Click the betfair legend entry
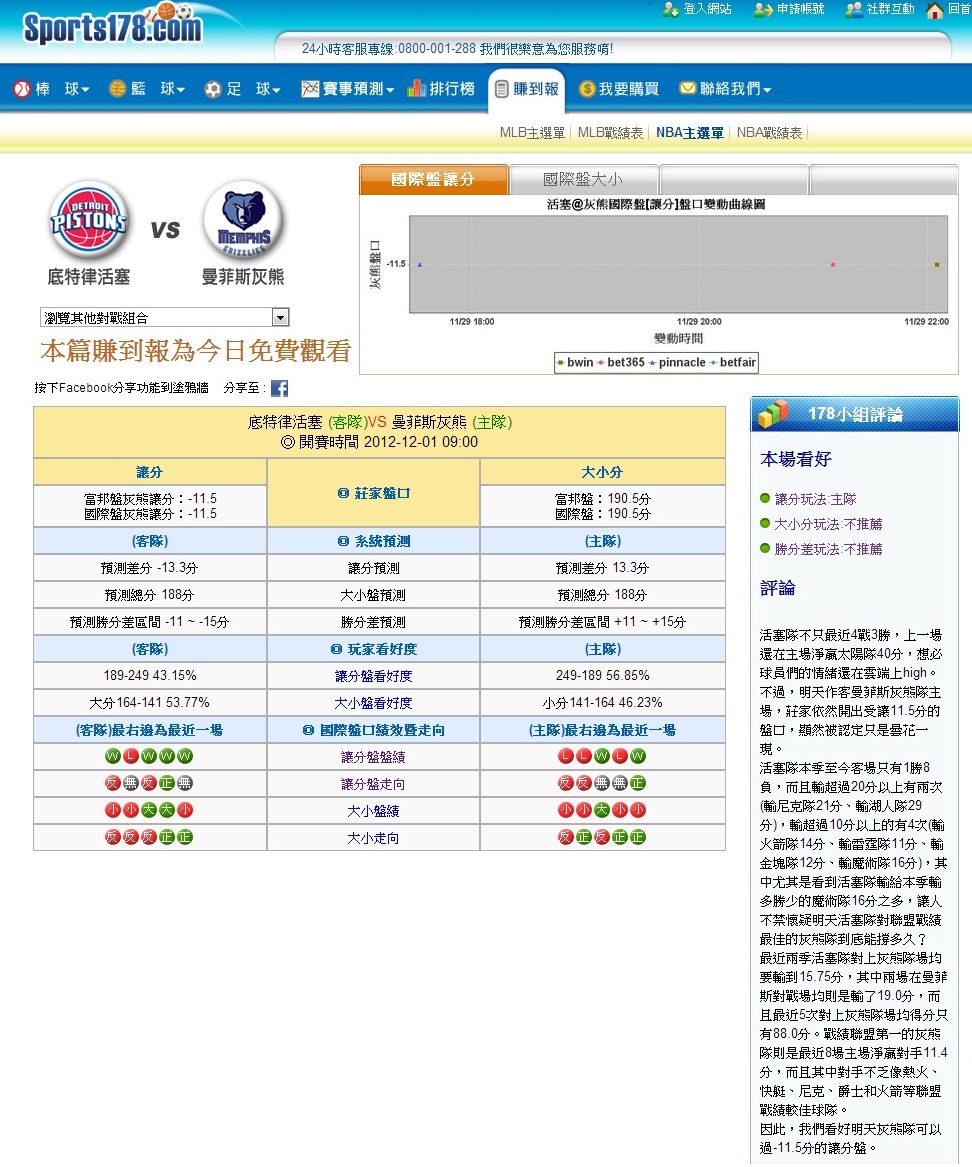Viewport: 972px width, 1167px height. [x=732, y=362]
